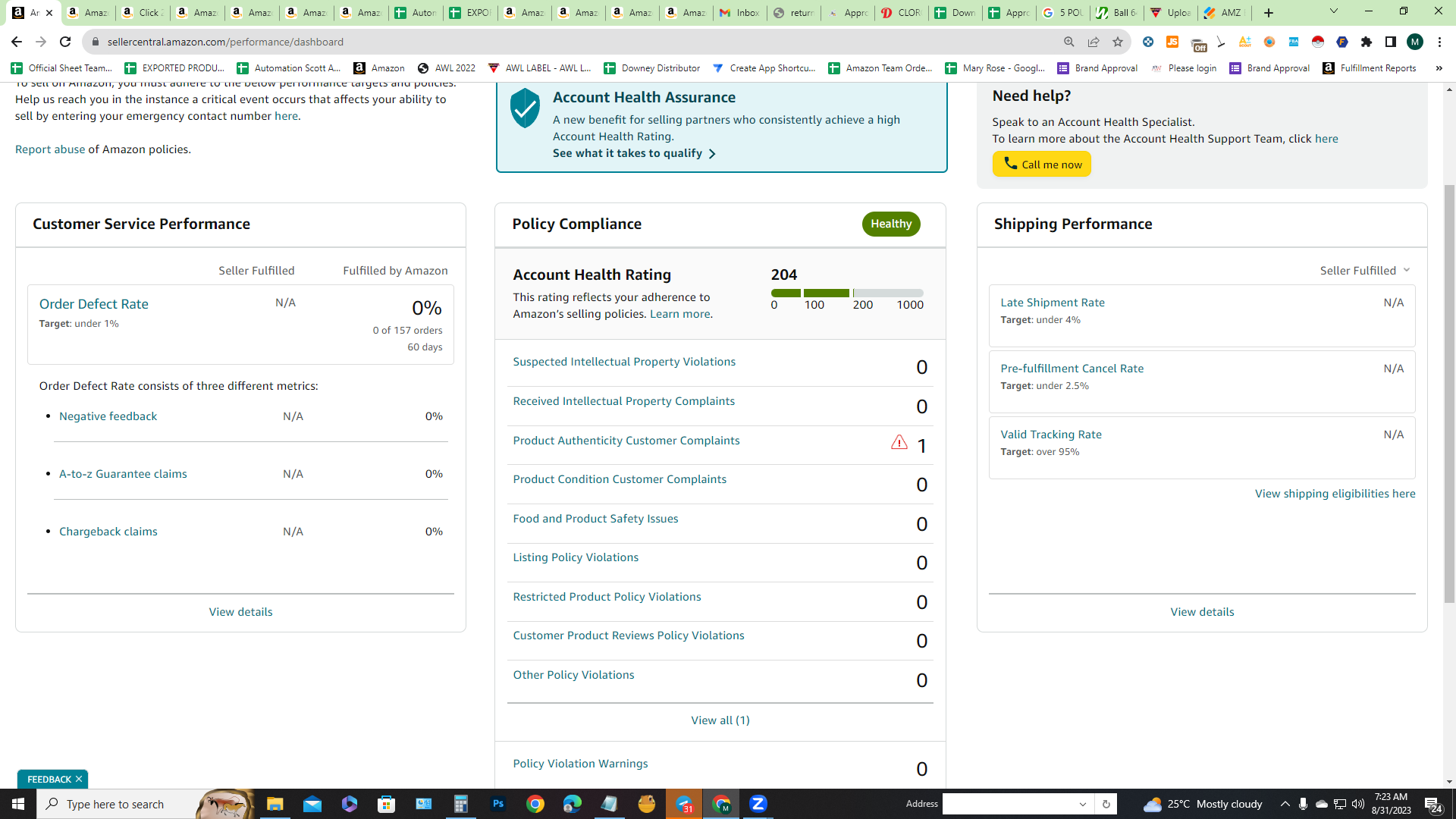Show hidden system tray icons
Image resolution: width=1456 pixels, height=819 pixels.
coord(1285,804)
